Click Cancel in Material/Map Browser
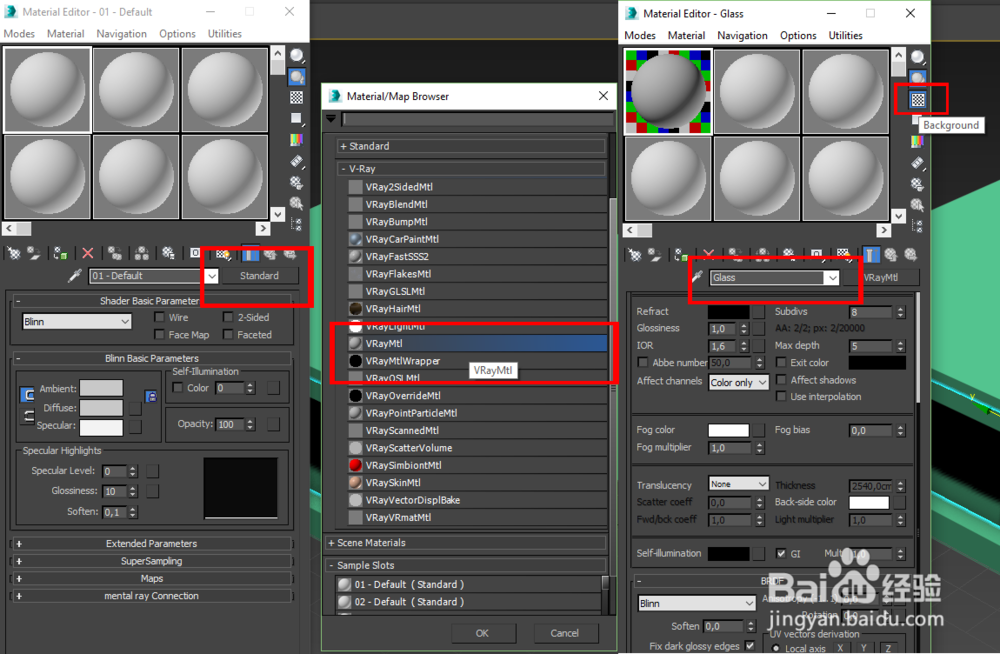1000x654 pixels. pyautogui.click(x=564, y=633)
